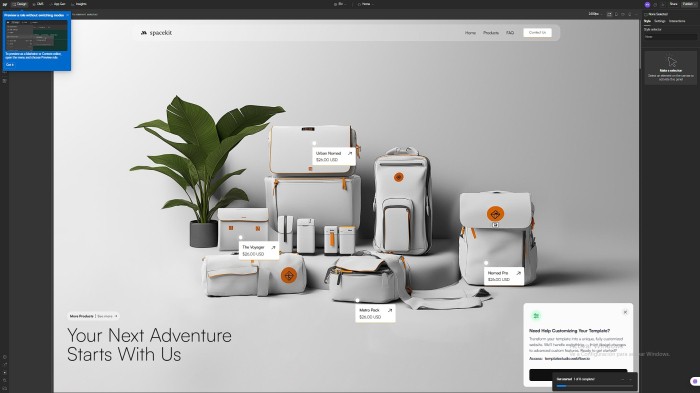Click the tooltip preview thumbnail image
The height and width of the screenshot is (393, 700).
point(36,35)
